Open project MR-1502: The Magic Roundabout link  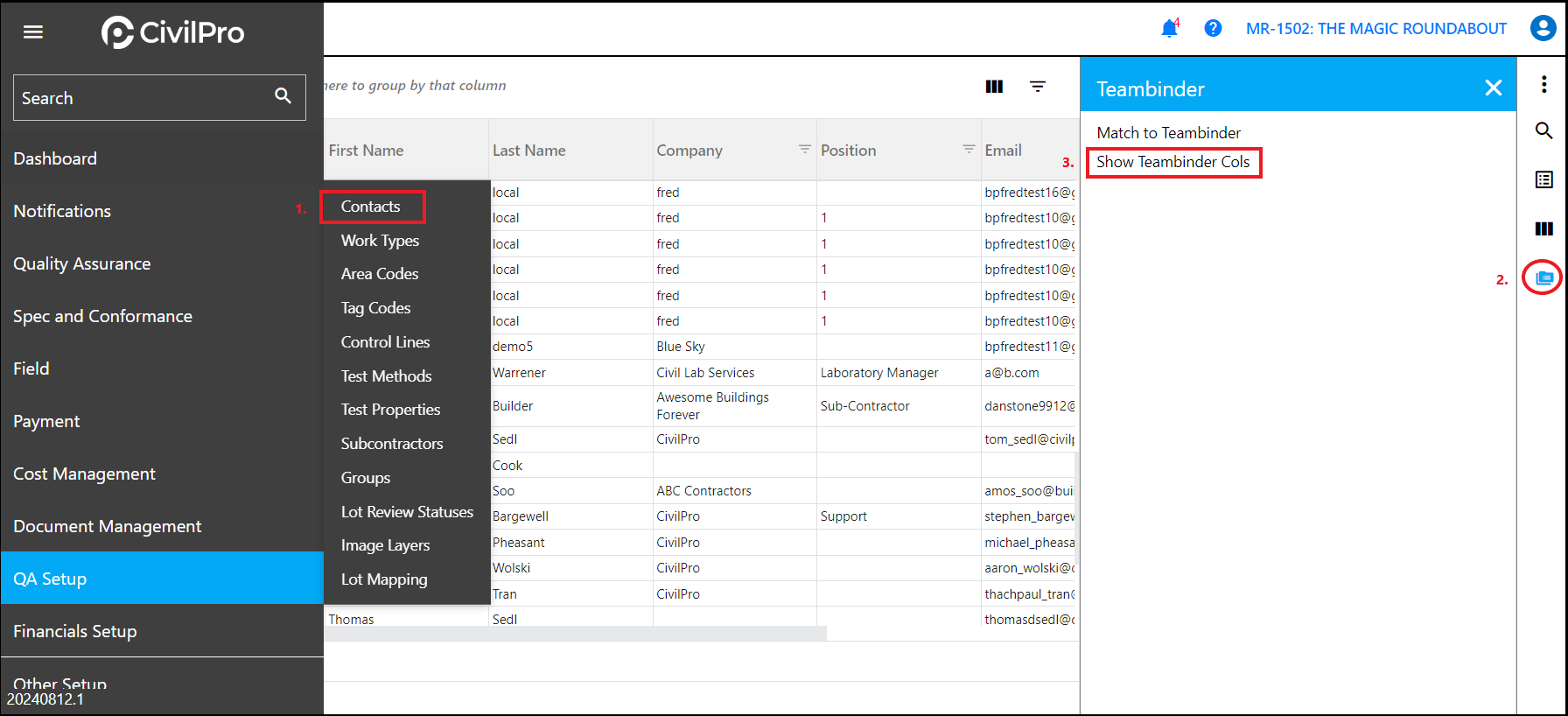click(1376, 28)
